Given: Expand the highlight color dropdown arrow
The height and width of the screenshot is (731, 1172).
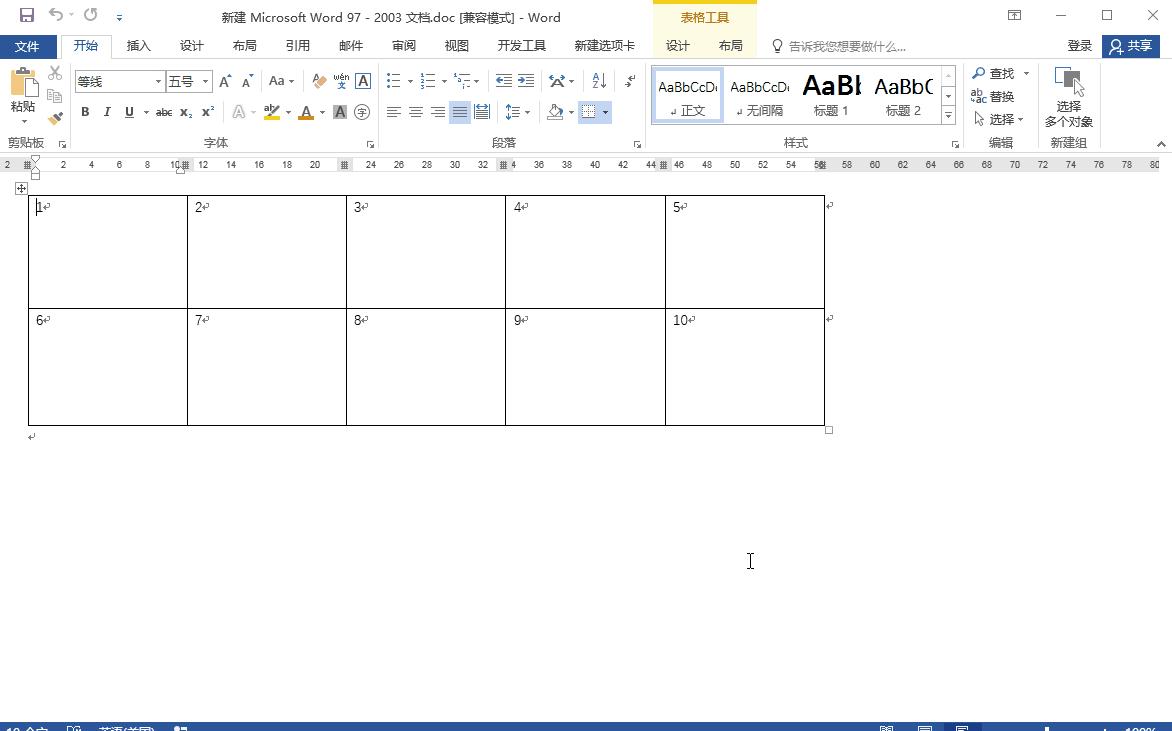Looking at the screenshot, I should point(288,112).
